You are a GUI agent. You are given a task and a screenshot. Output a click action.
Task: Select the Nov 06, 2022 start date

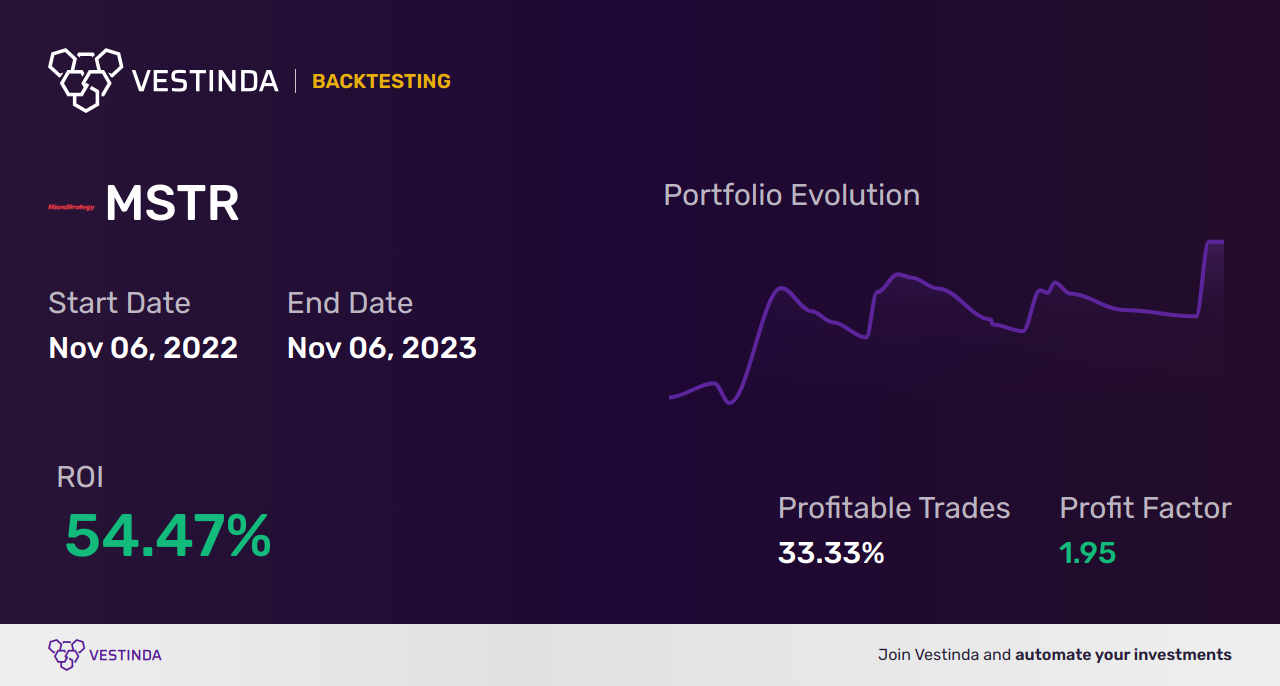click(x=143, y=348)
